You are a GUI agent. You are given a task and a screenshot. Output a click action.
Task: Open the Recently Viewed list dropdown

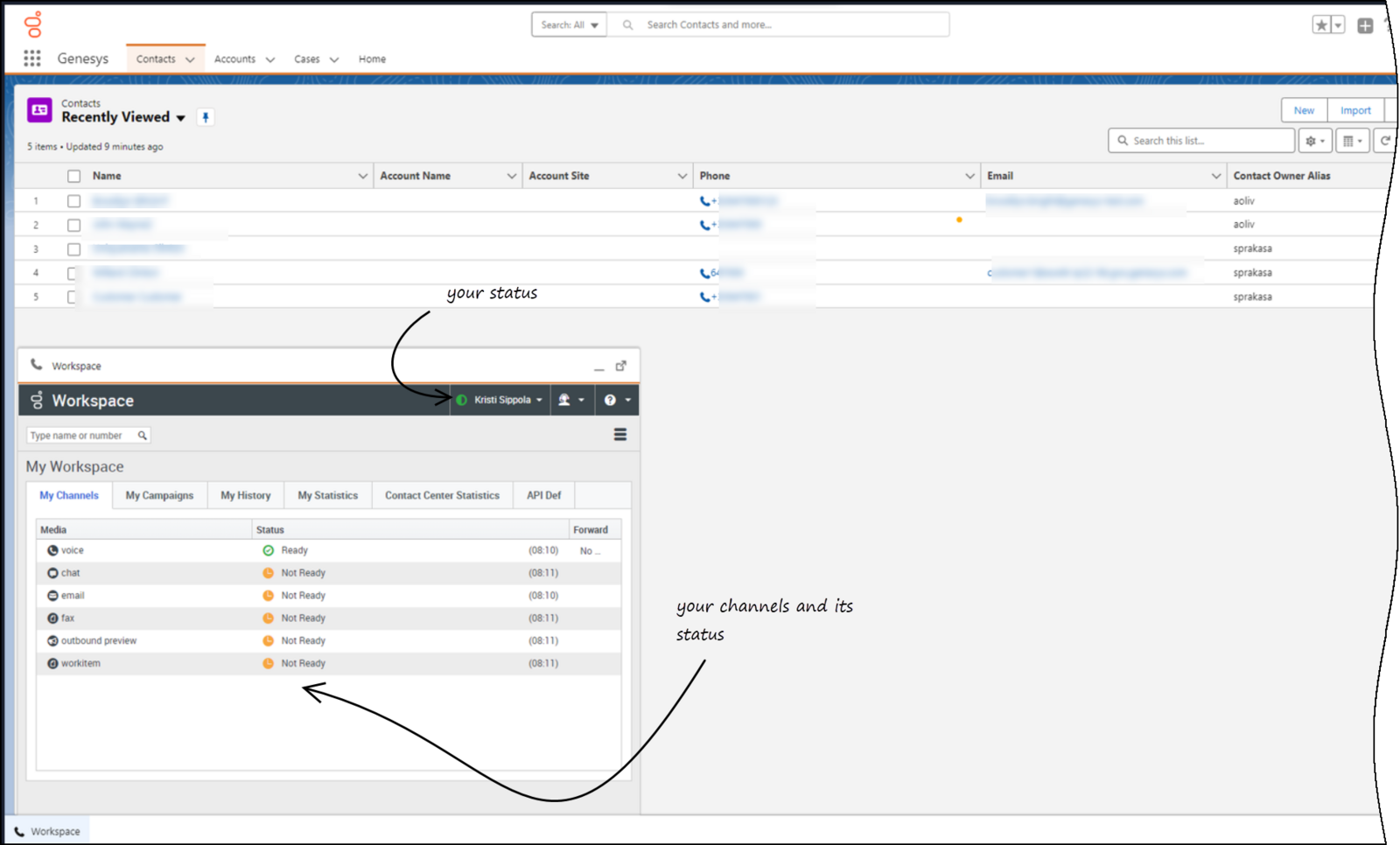tap(181, 118)
